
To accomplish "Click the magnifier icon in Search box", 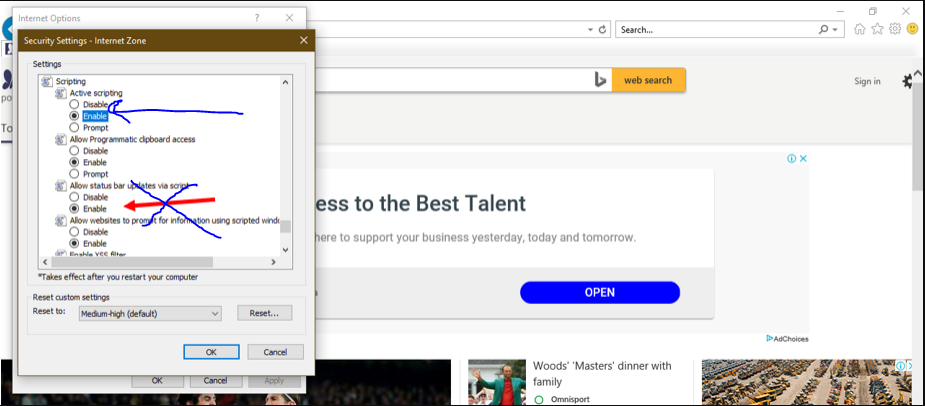I will tap(823, 30).
